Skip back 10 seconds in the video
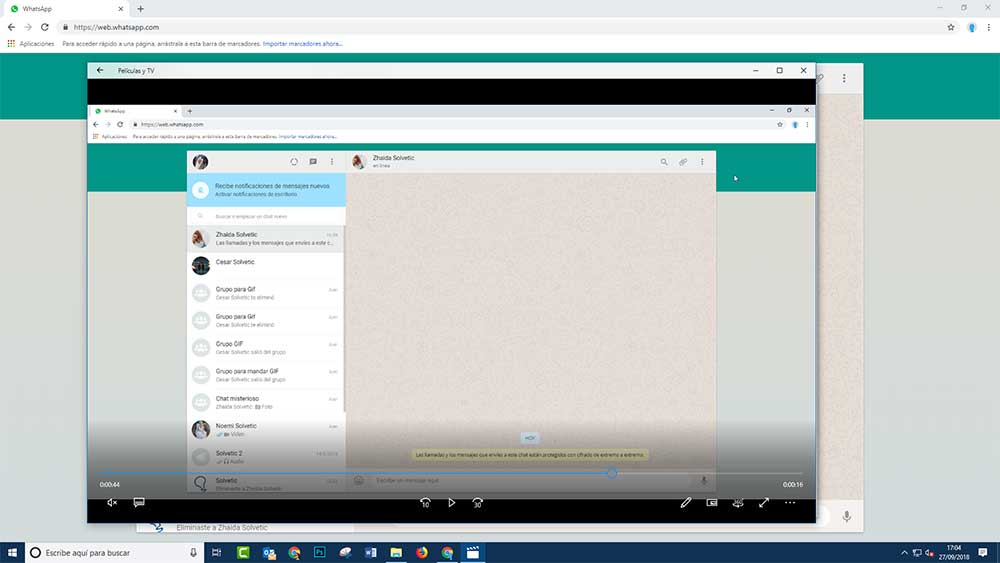This screenshot has width=1000, height=563. (425, 502)
